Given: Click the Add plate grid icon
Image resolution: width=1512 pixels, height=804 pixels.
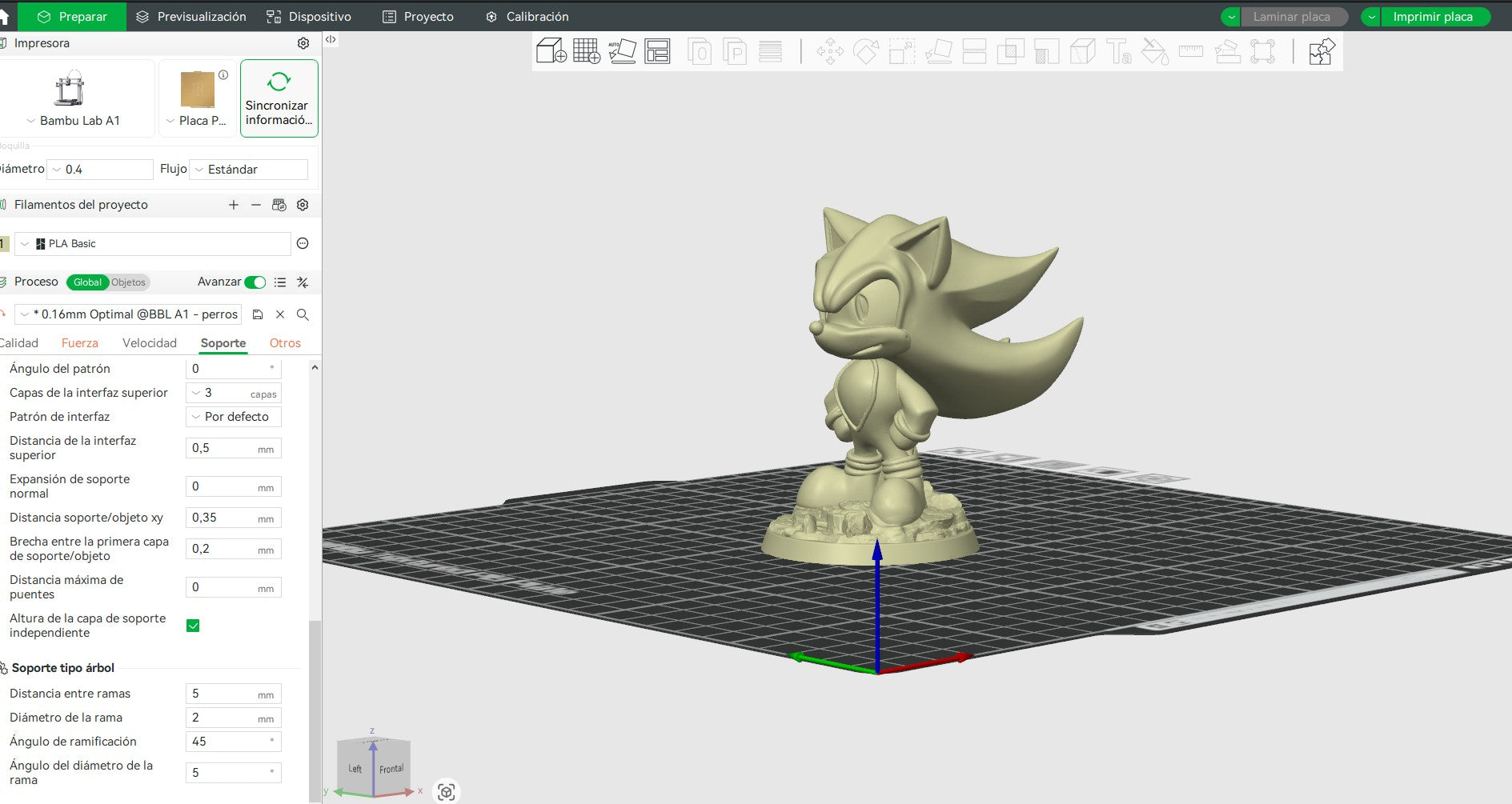Looking at the screenshot, I should coord(587,51).
